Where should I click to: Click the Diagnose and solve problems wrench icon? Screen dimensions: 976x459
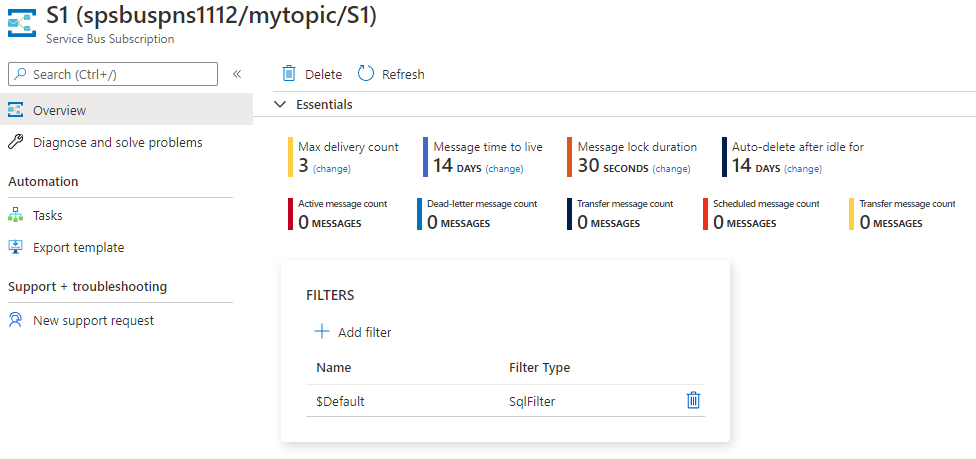click(x=15, y=143)
